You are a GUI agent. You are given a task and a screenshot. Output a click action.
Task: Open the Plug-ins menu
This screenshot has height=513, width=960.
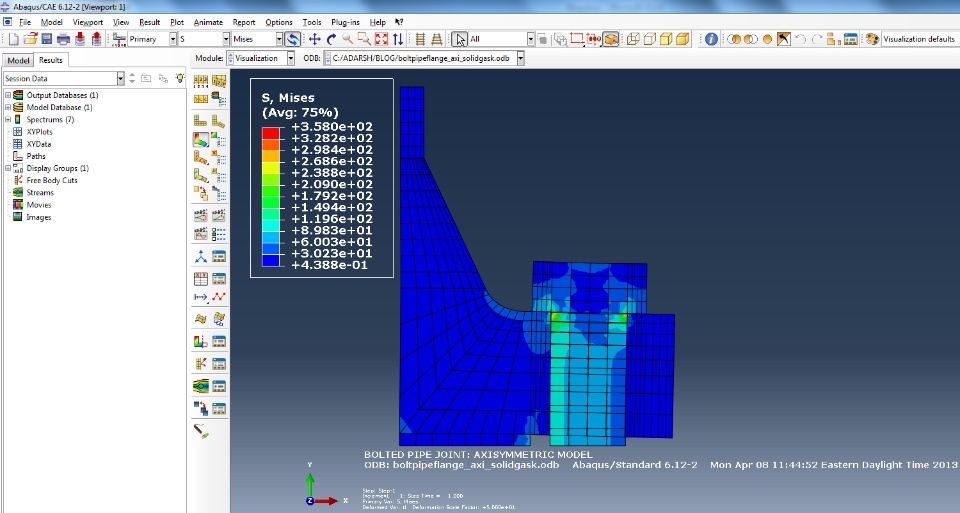click(x=345, y=22)
